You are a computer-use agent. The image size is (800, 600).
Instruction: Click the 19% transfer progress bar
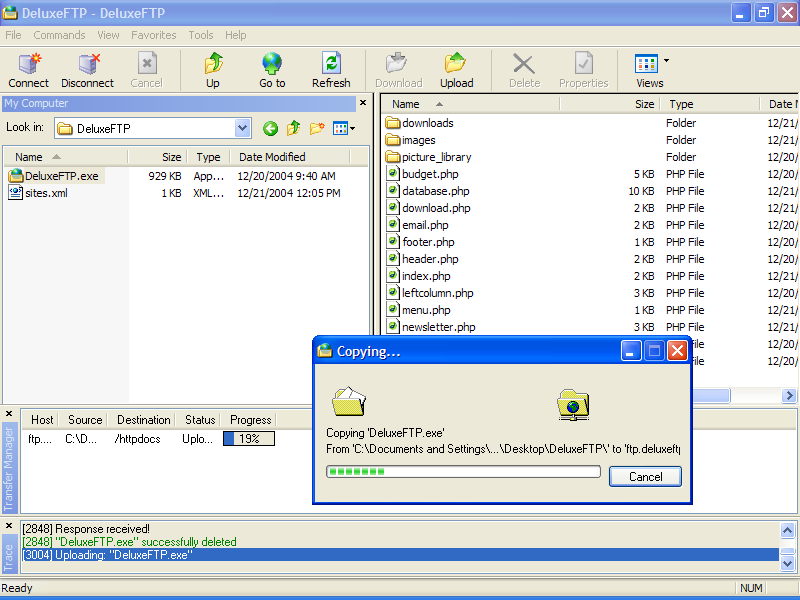tap(249, 439)
